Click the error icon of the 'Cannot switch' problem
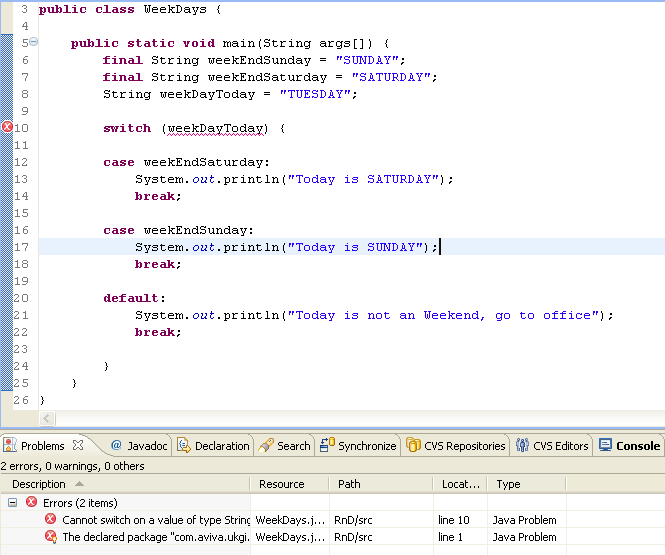This screenshot has height=555, width=665. tap(50, 519)
